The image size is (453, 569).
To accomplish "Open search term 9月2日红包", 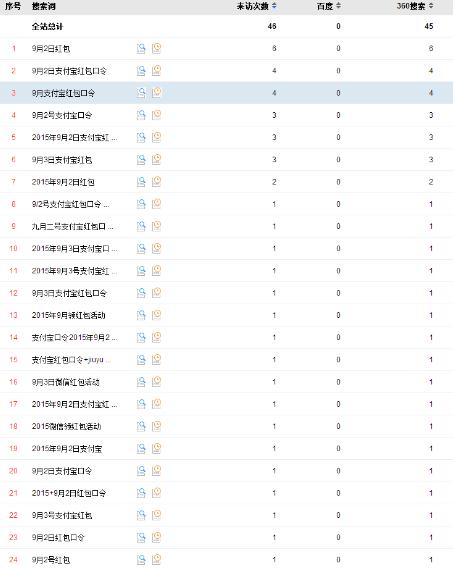I will click(x=51, y=49).
